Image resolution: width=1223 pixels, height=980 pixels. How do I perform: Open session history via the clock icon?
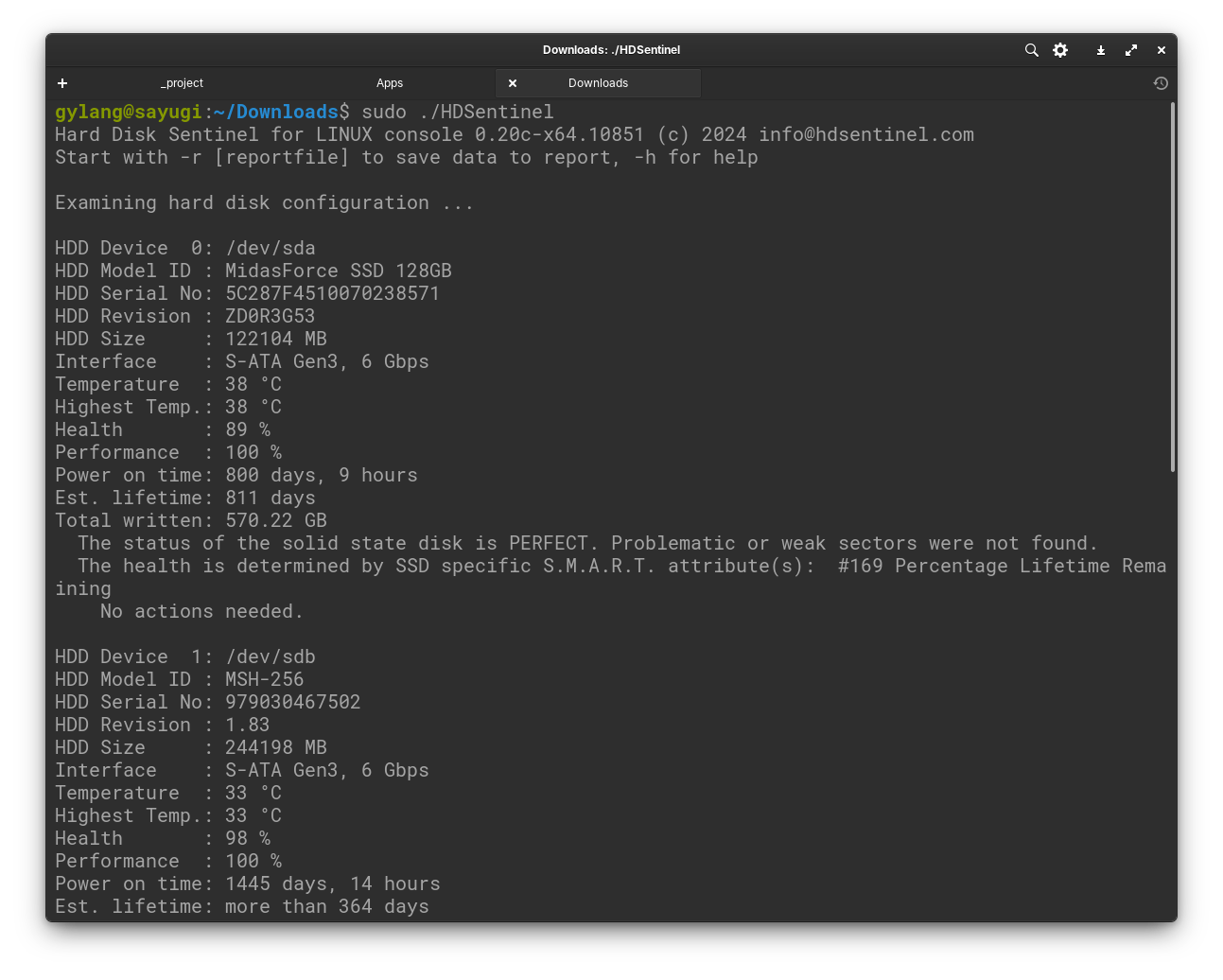[1161, 83]
